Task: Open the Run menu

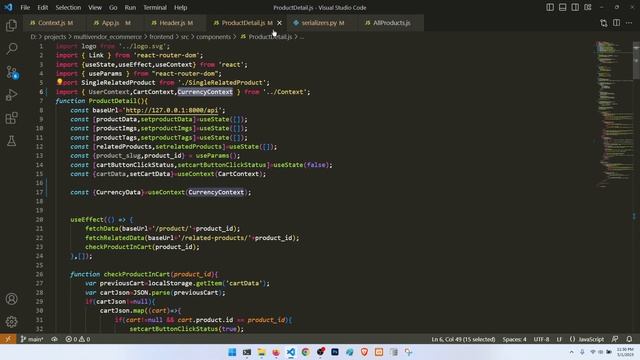Action: point(130,7)
